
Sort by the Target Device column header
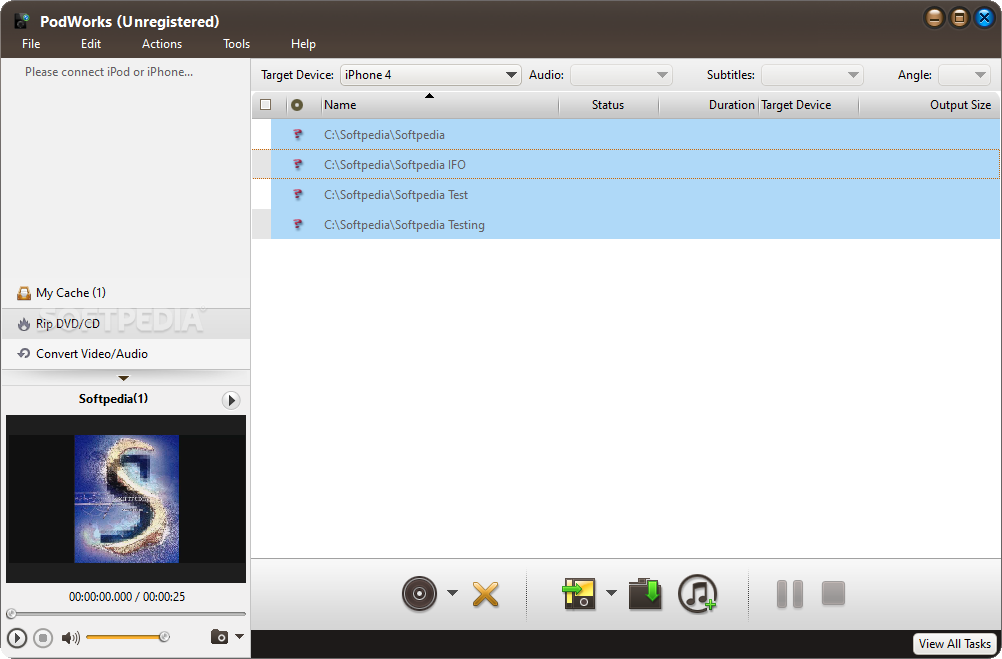(x=808, y=105)
